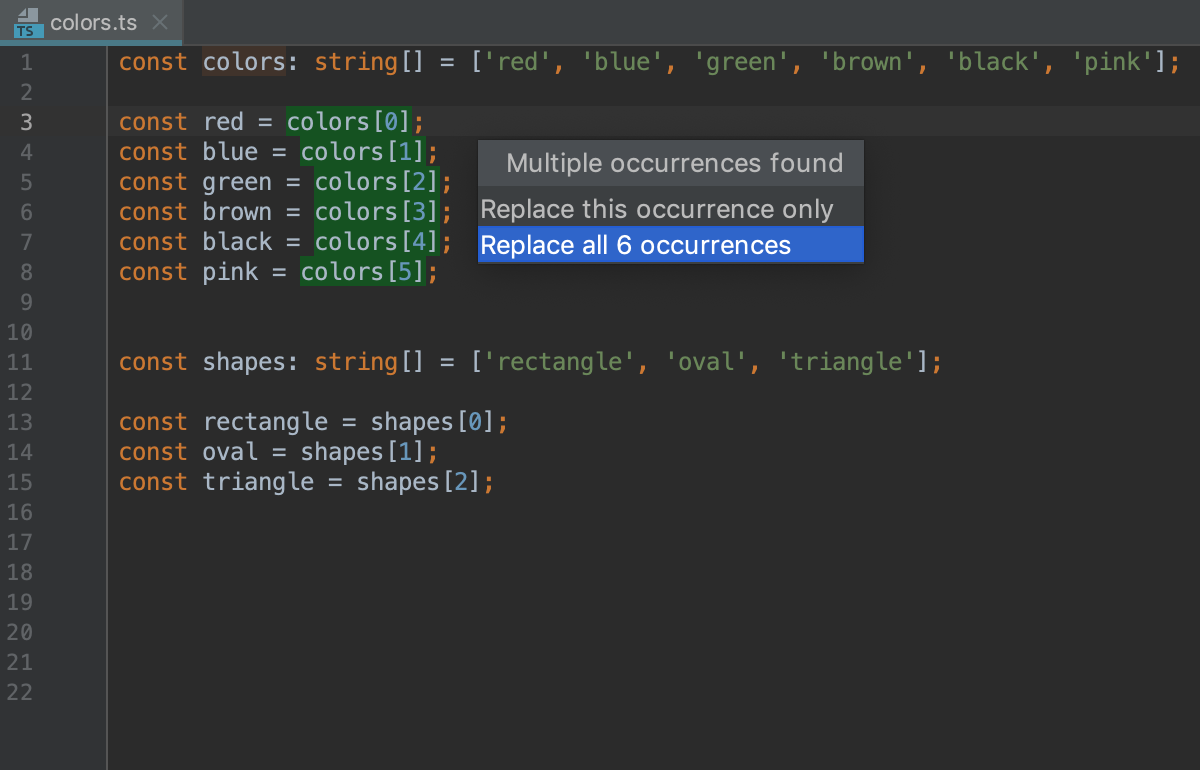Click the string[] type annotation on line 11
This screenshot has width=1200, height=770.
tap(369, 362)
